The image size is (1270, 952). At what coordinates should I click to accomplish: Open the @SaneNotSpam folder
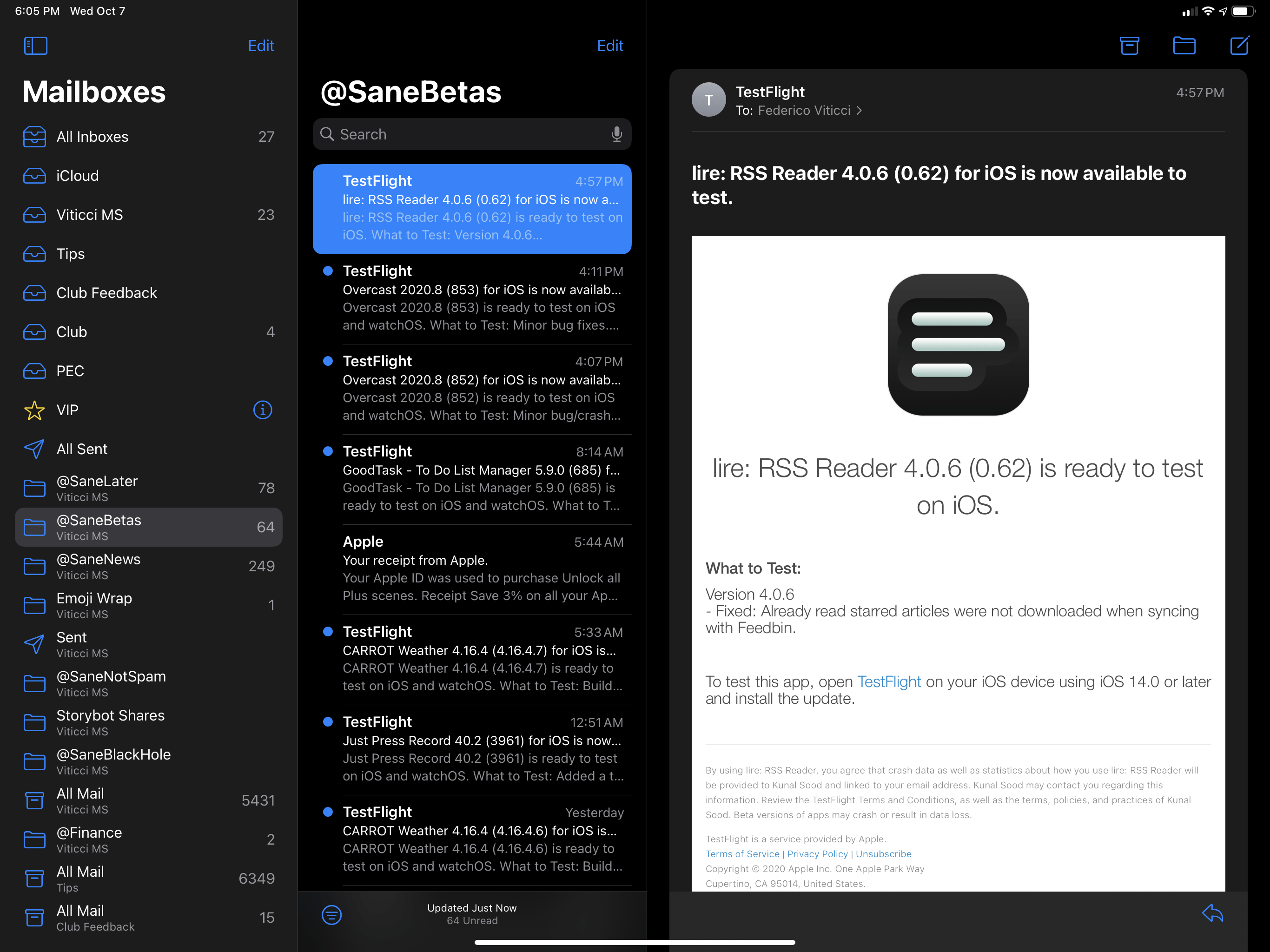pos(149,683)
